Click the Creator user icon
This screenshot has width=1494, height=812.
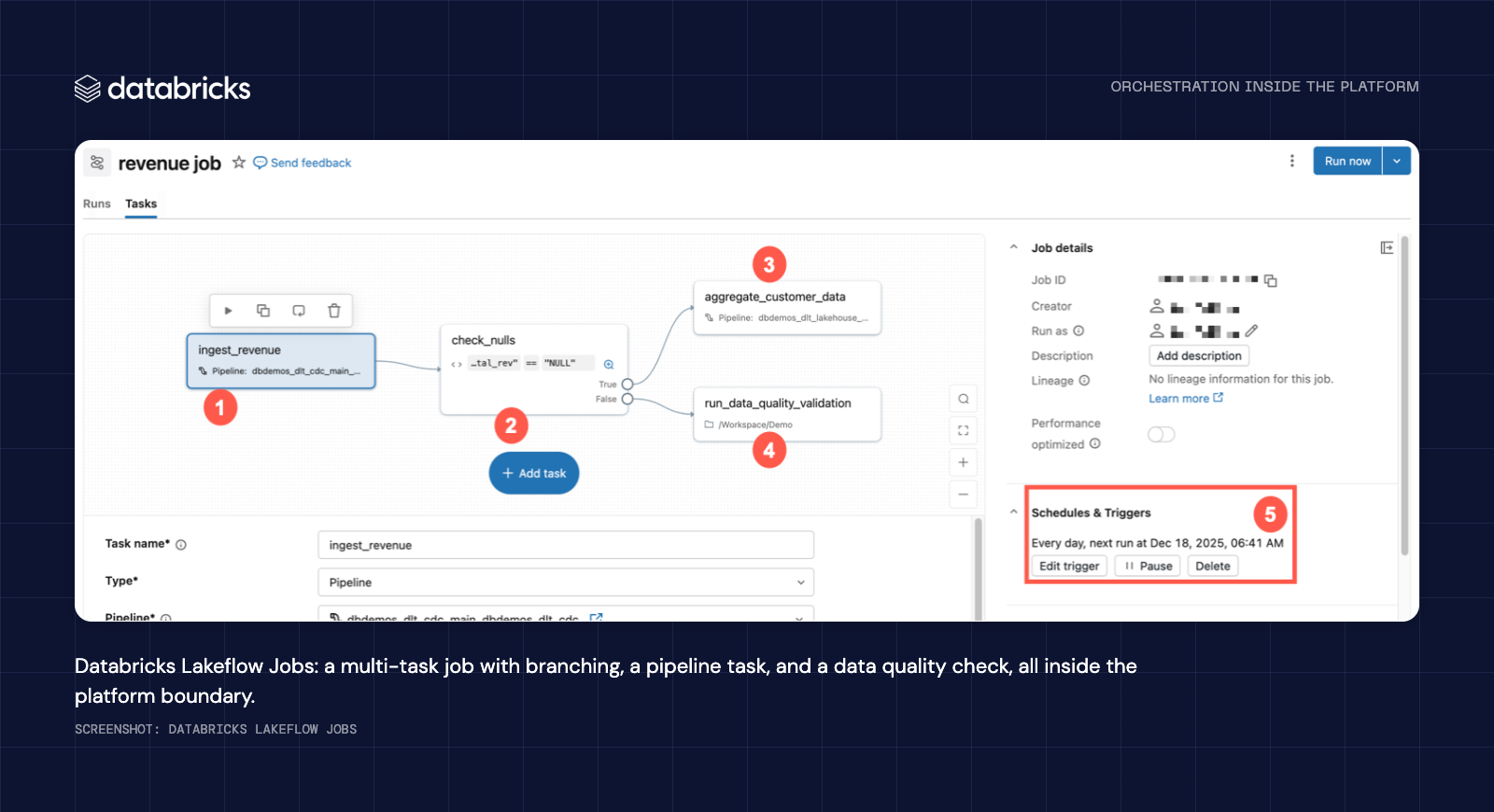(1157, 305)
